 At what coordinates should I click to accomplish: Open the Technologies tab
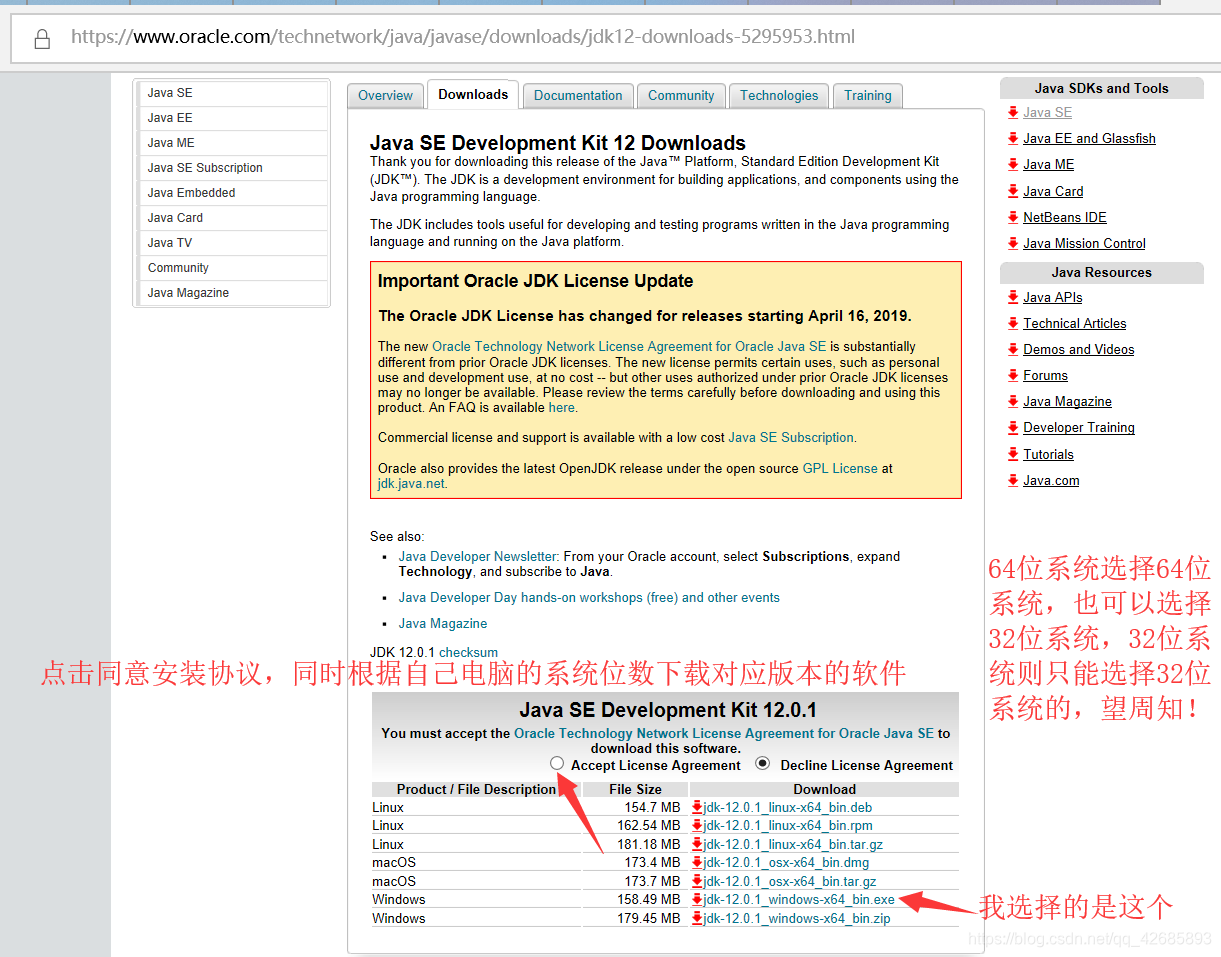pos(779,96)
